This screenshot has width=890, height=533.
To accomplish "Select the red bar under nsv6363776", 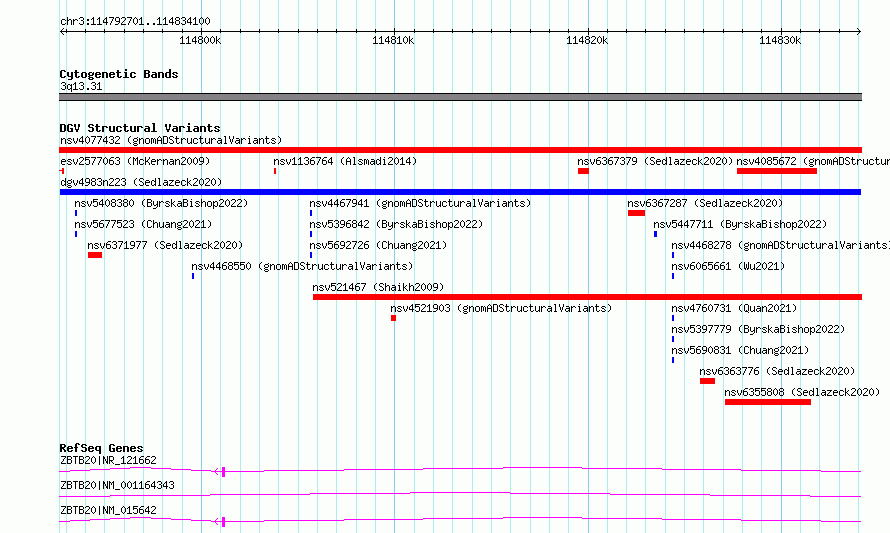I will pos(707,381).
